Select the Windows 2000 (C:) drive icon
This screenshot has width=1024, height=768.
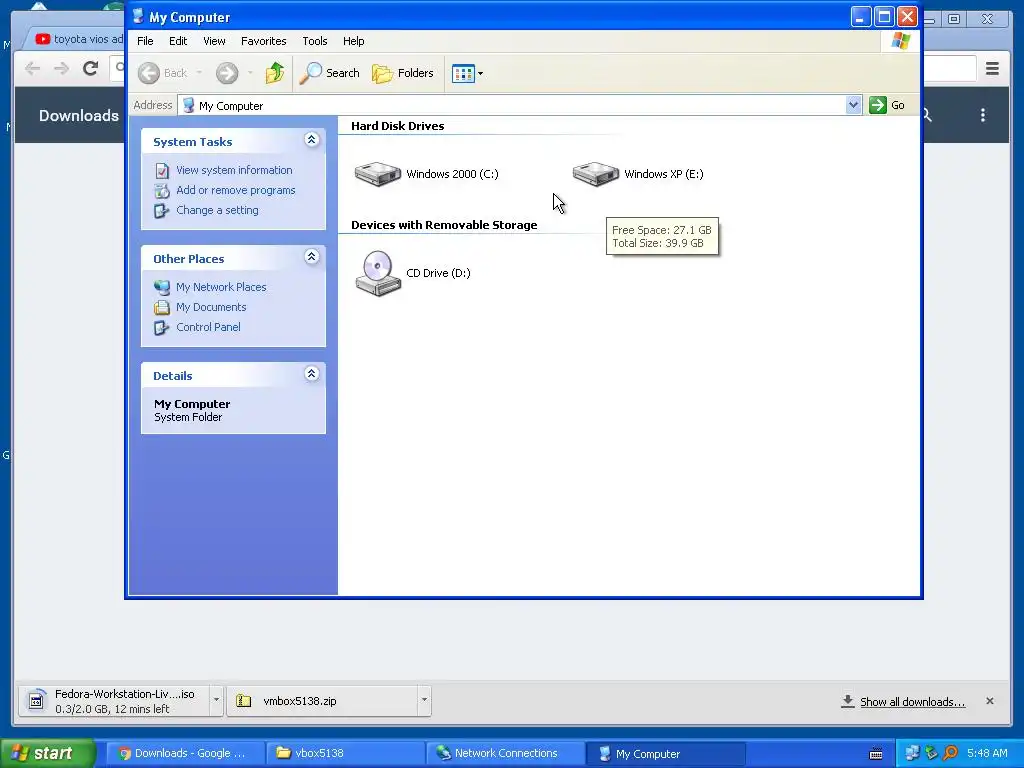tap(377, 174)
